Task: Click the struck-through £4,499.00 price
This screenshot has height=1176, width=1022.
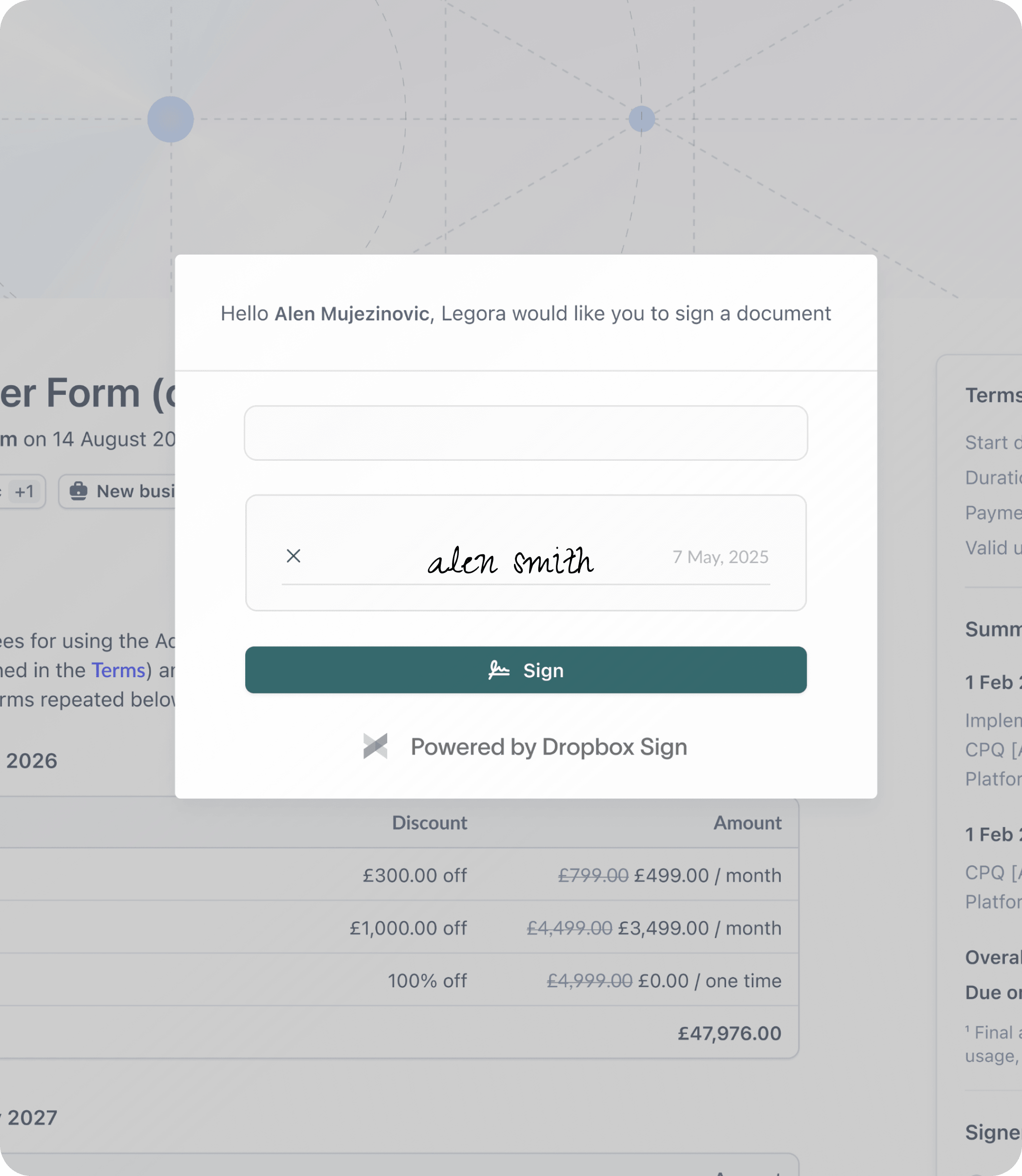Action: 569,928
